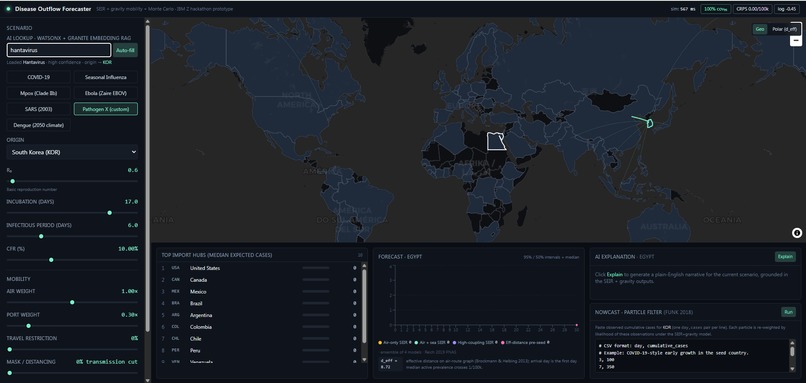This screenshot has width=806, height=383.
Task: Click the Auto-fill button
Action: [125, 50]
